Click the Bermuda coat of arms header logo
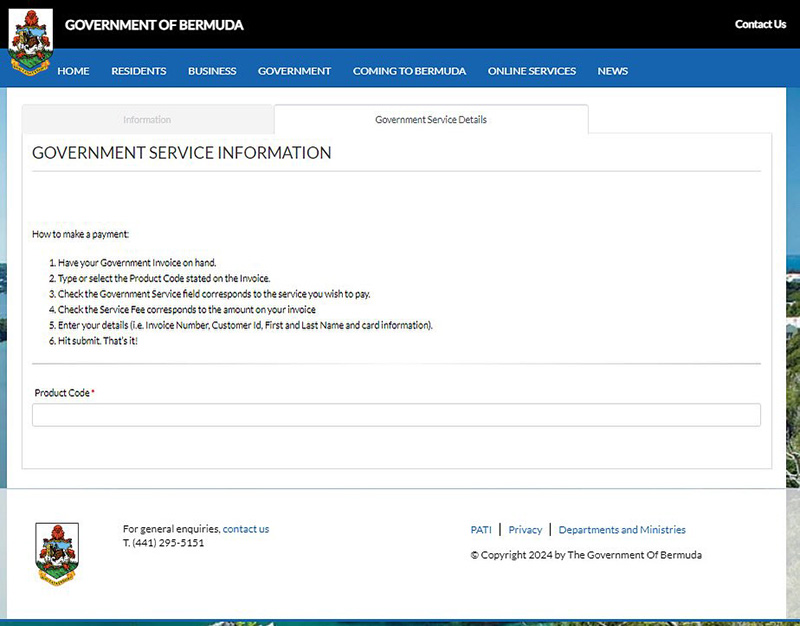 pos(30,43)
